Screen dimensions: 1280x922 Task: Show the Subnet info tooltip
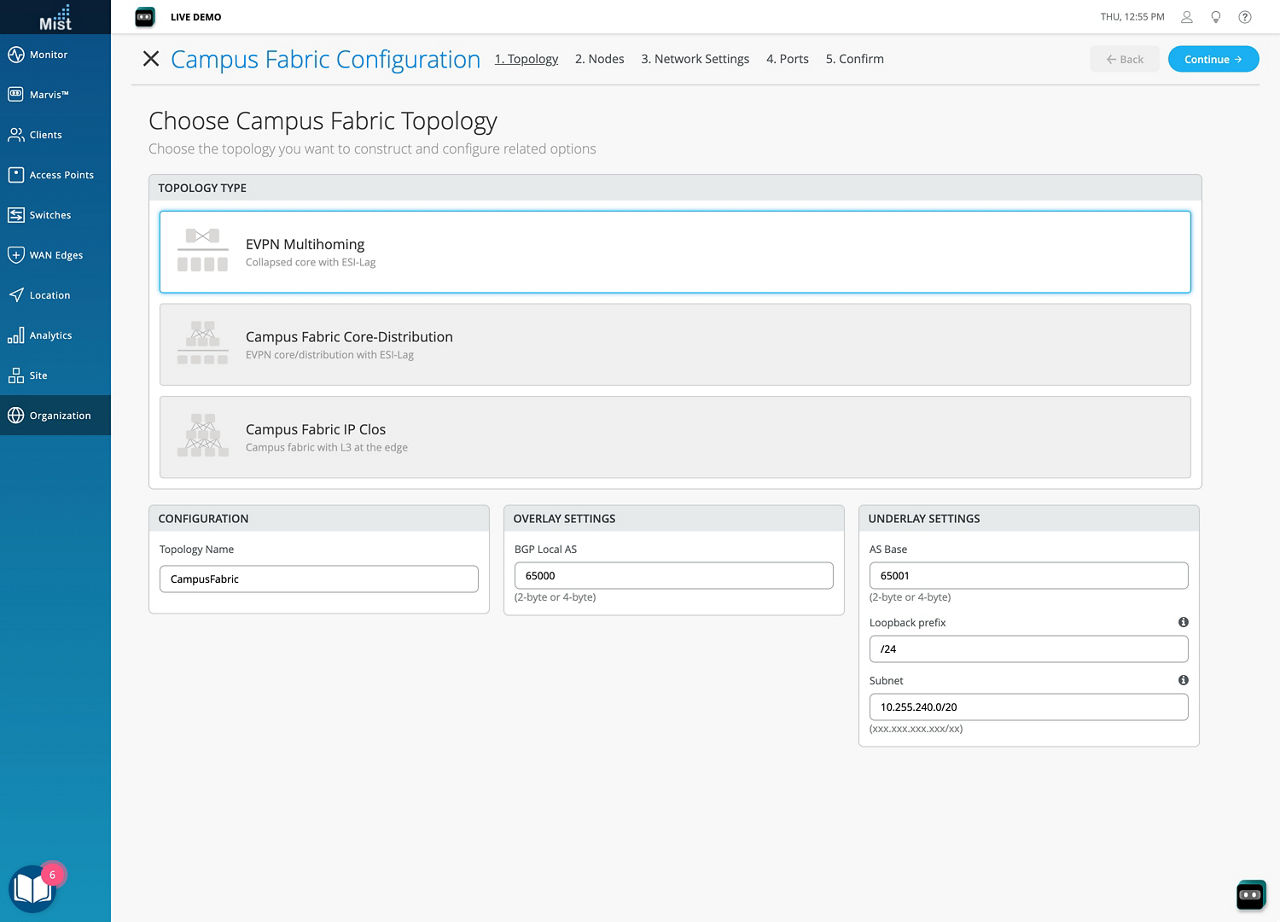tap(1183, 680)
